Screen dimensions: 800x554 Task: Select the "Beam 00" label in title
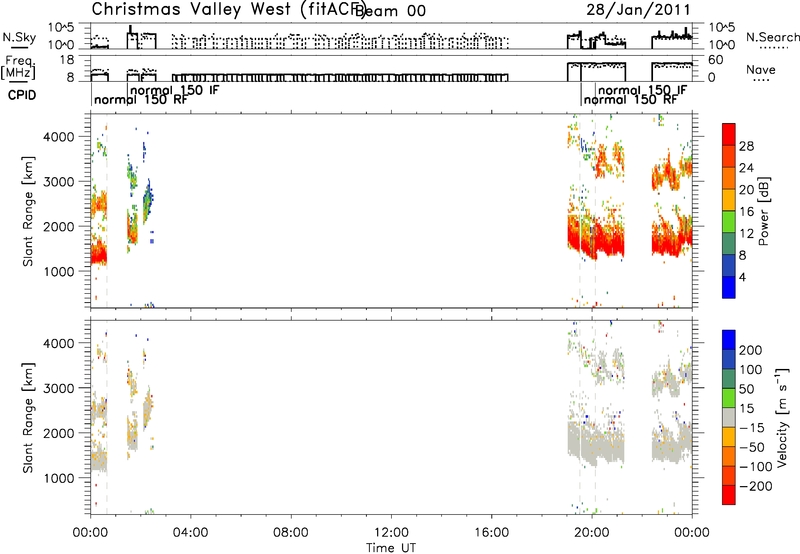tap(392, 10)
